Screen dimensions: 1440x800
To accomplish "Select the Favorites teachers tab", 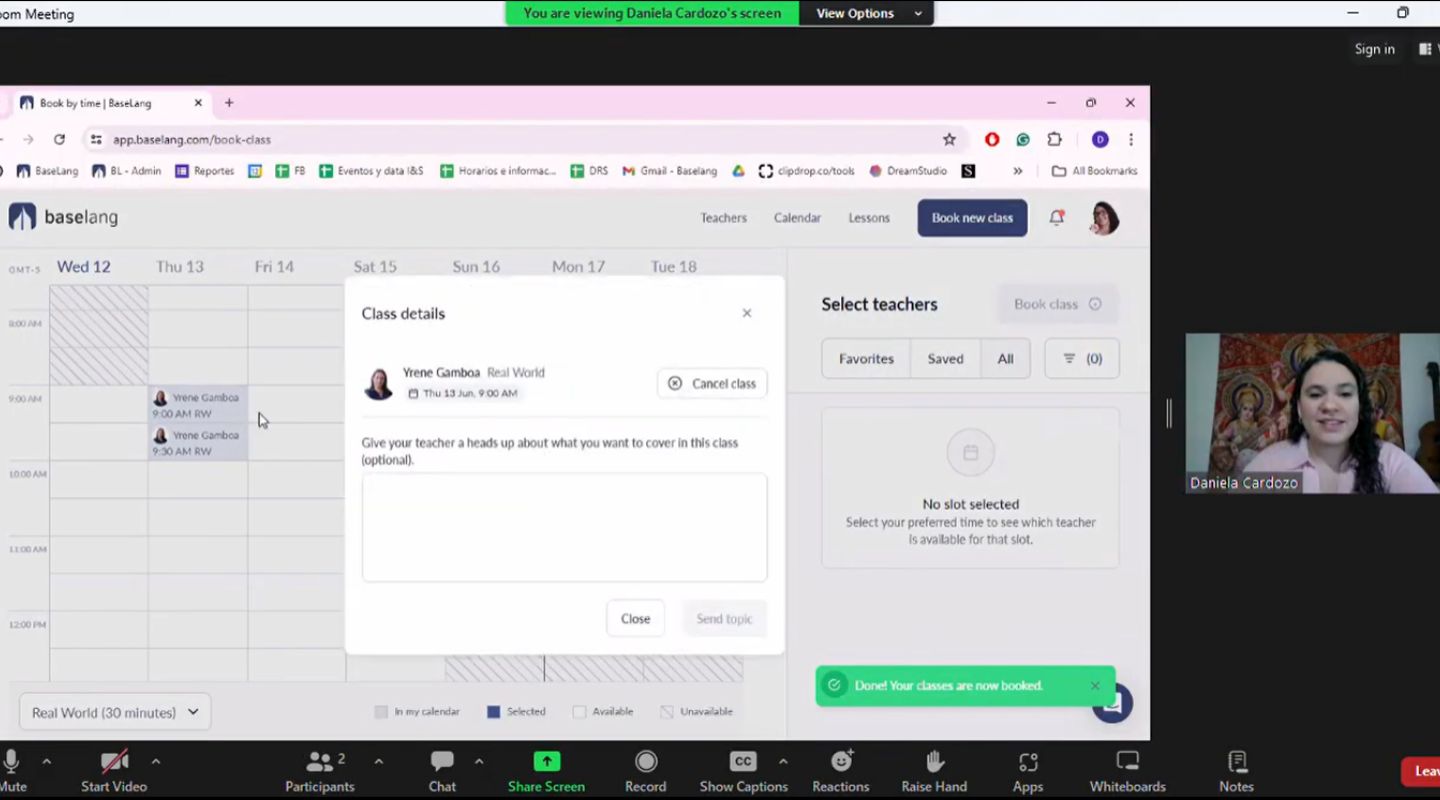I will pos(866,359).
